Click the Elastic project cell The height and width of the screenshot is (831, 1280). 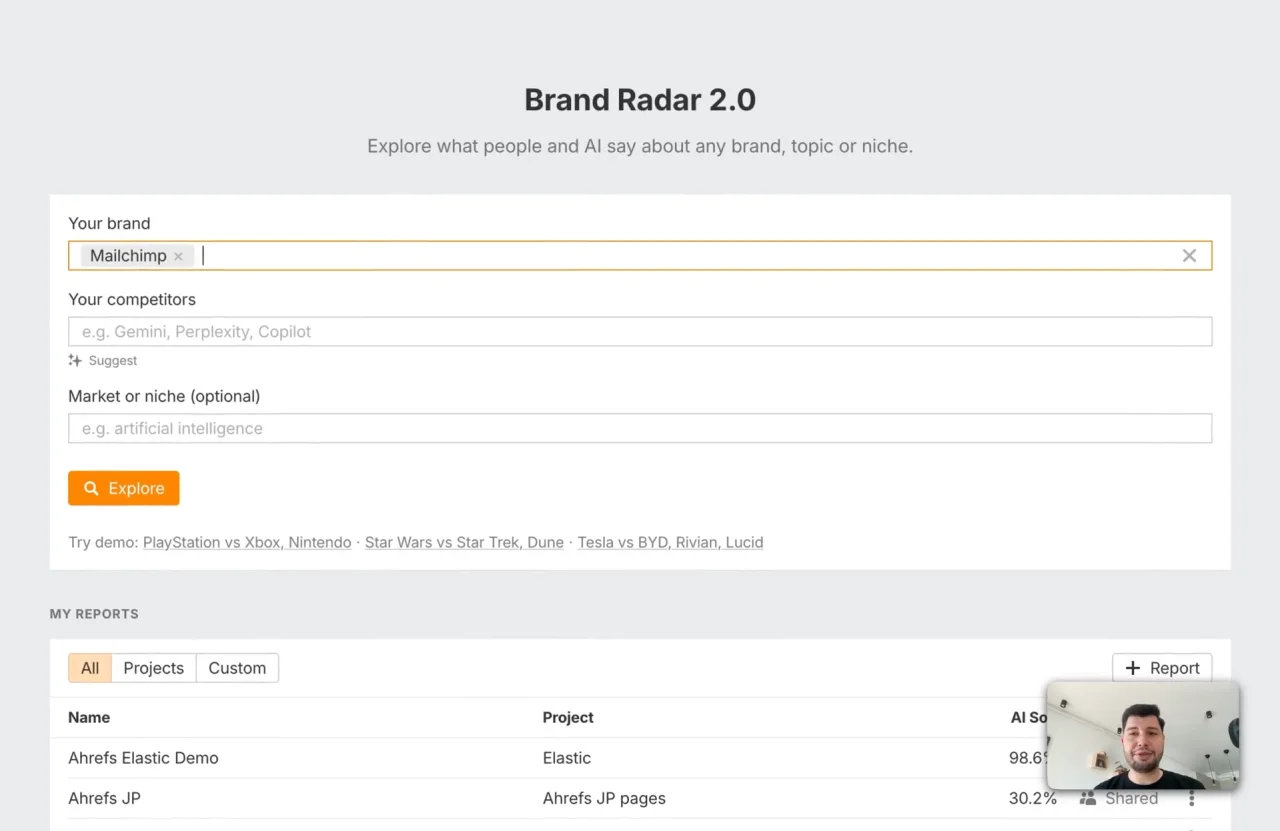(x=567, y=758)
